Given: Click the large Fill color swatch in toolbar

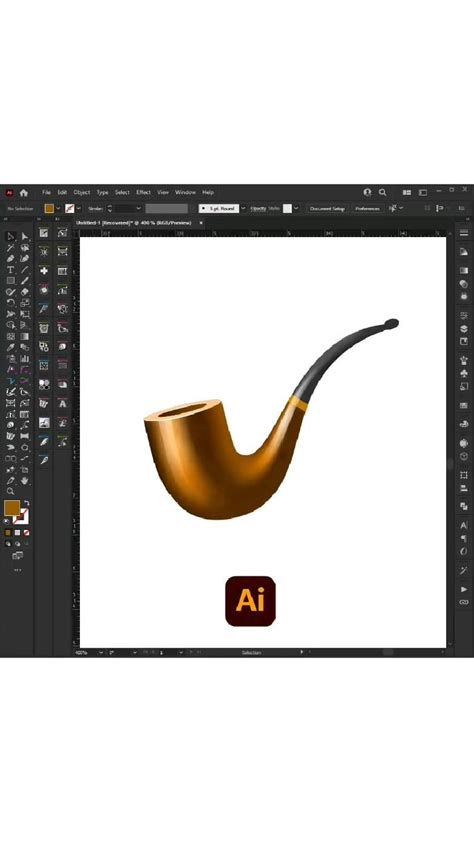Looking at the screenshot, I should [x=12, y=508].
